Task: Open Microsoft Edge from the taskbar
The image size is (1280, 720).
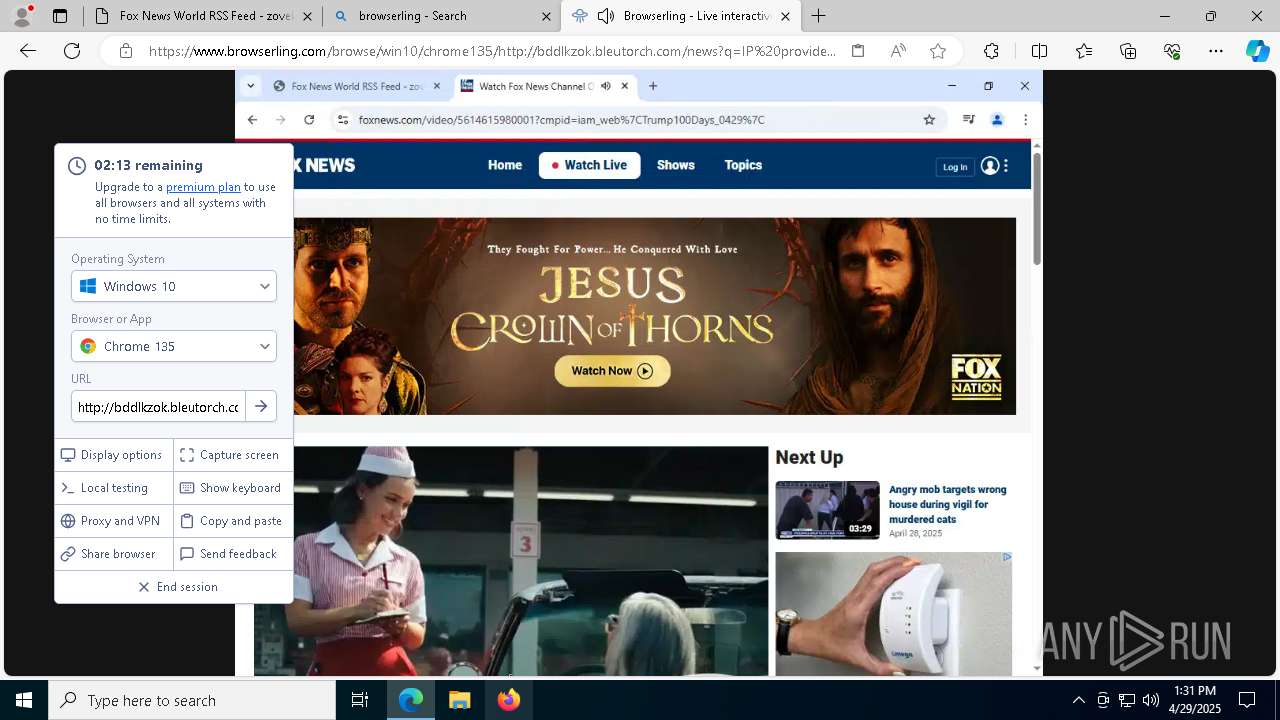Action: (x=411, y=700)
